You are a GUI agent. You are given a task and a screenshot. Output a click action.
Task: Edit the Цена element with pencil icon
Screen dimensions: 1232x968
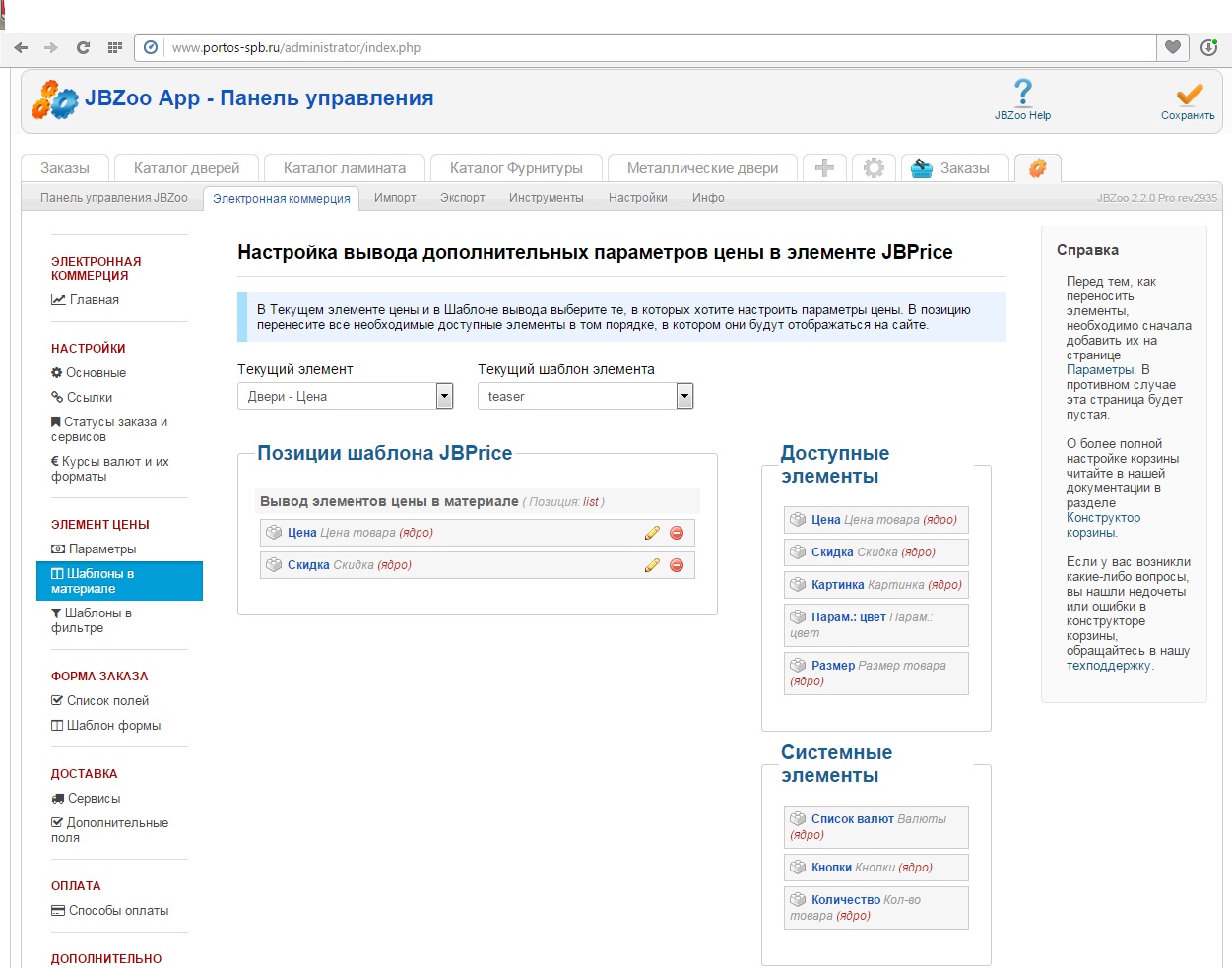652,533
